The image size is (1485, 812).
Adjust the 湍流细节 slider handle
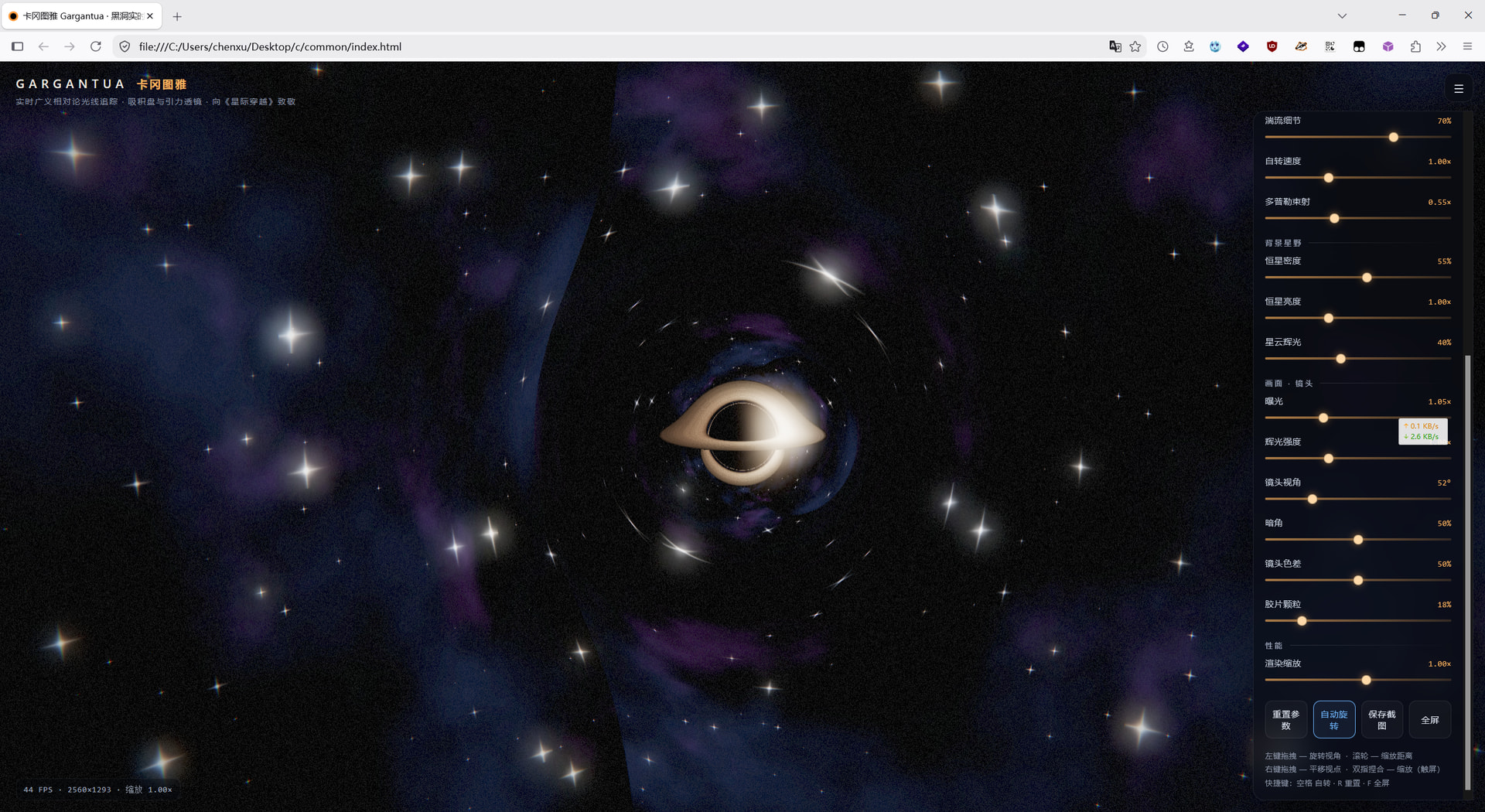(x=1394, y=138)
